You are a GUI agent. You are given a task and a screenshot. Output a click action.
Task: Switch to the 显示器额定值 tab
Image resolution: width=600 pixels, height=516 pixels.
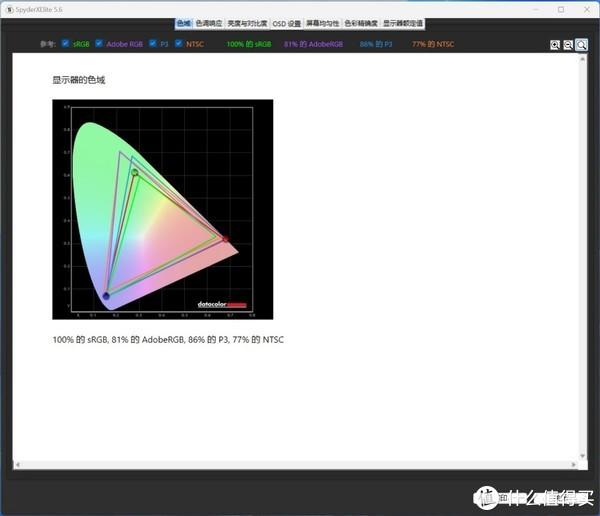(403, 23)
